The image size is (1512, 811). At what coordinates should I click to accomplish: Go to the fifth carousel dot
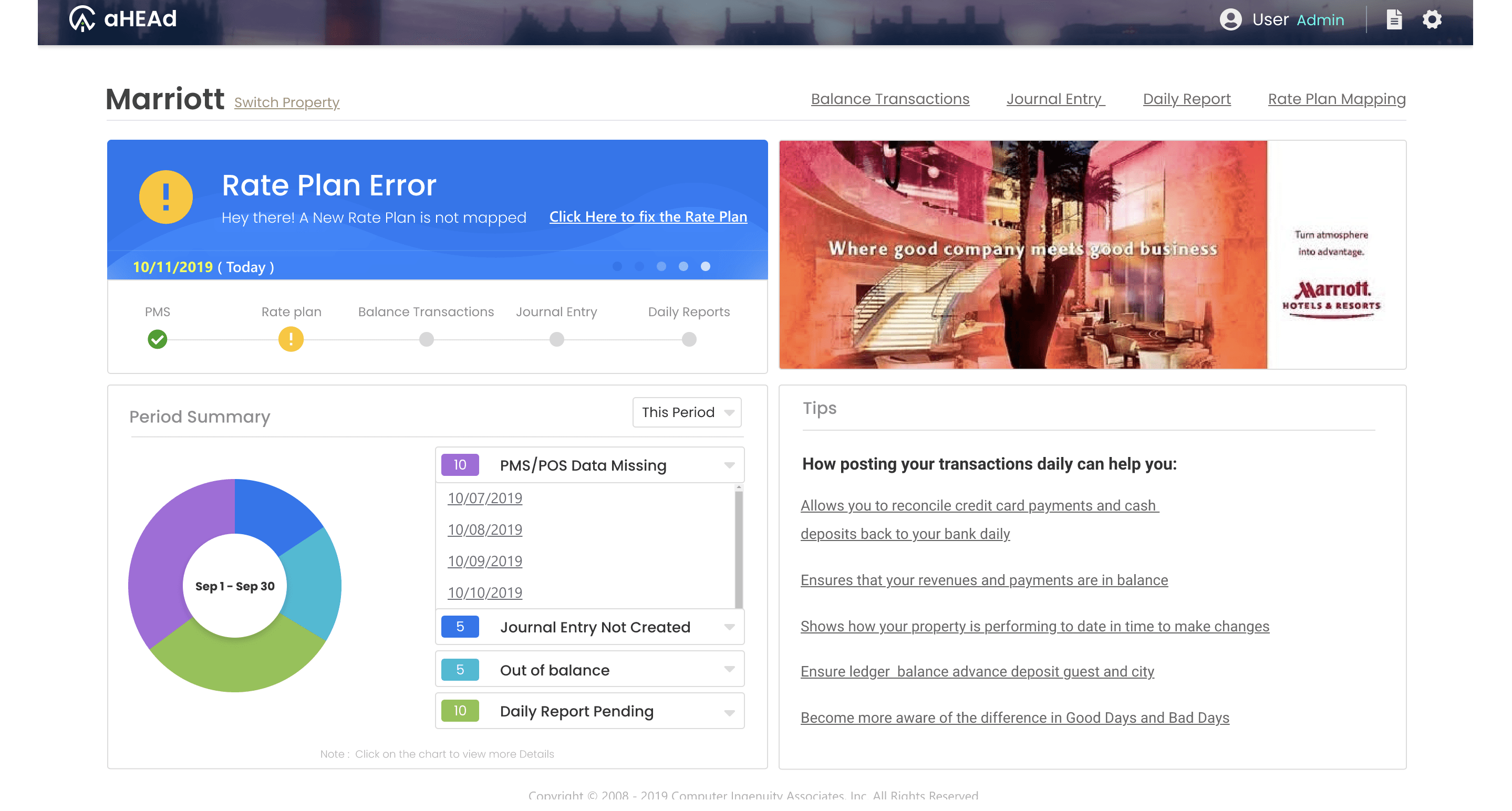coord(706,266)
